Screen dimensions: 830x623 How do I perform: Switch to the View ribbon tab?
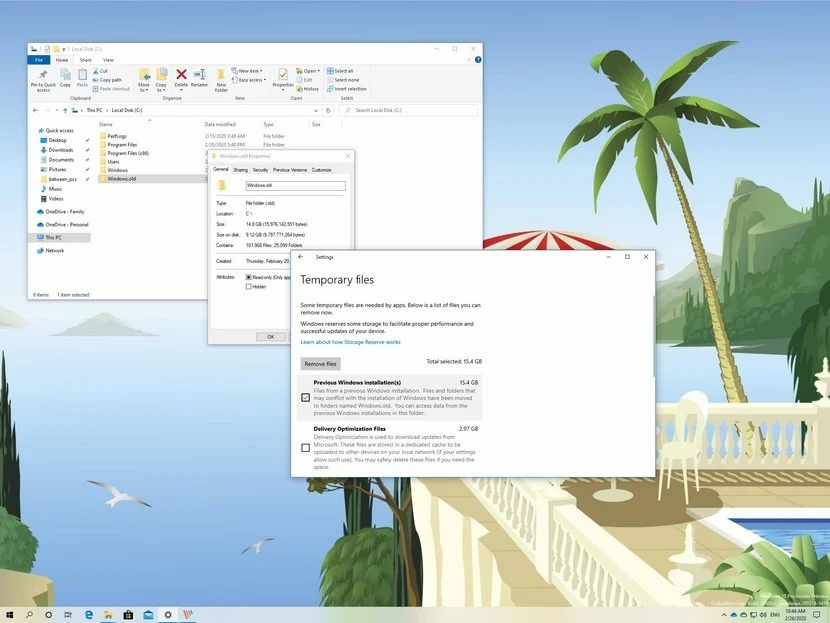point(108,60)
